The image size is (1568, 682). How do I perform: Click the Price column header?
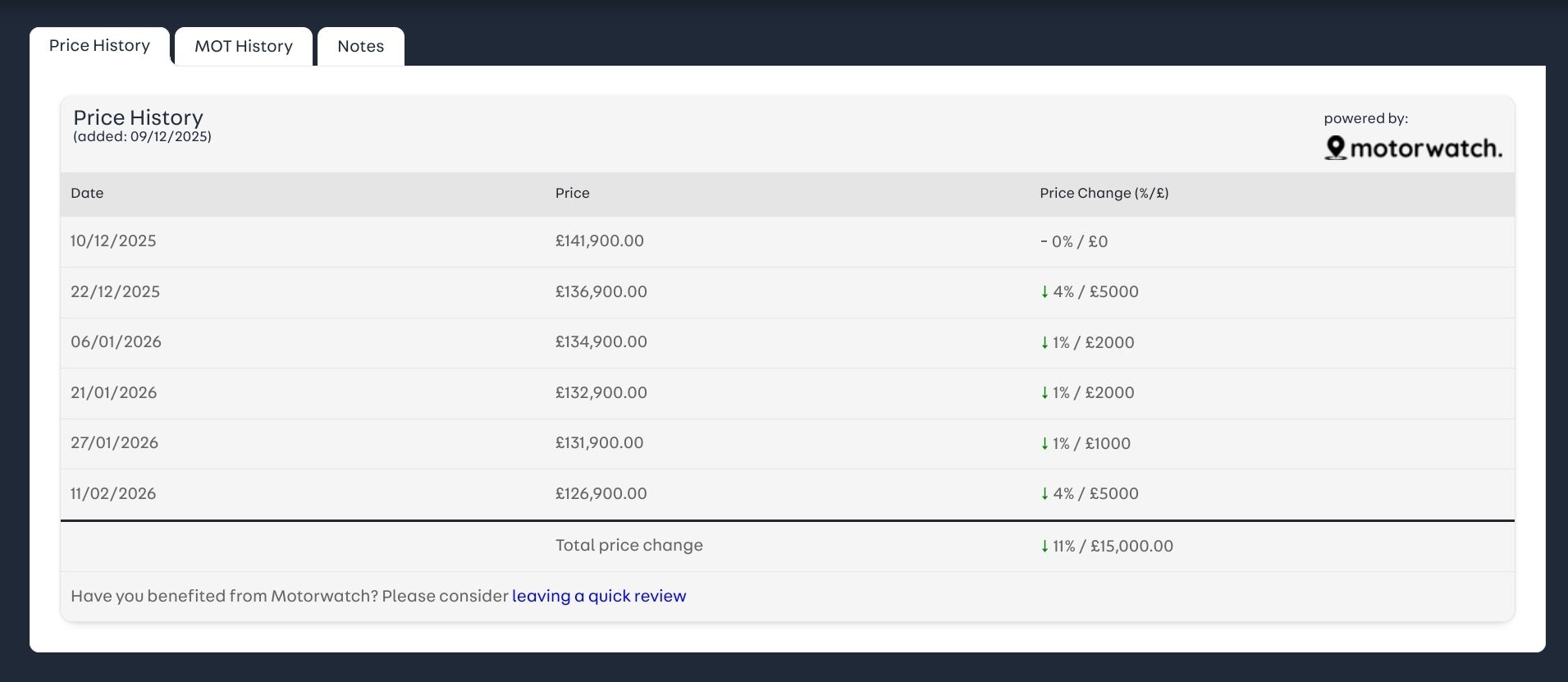(x=572, y=193)
